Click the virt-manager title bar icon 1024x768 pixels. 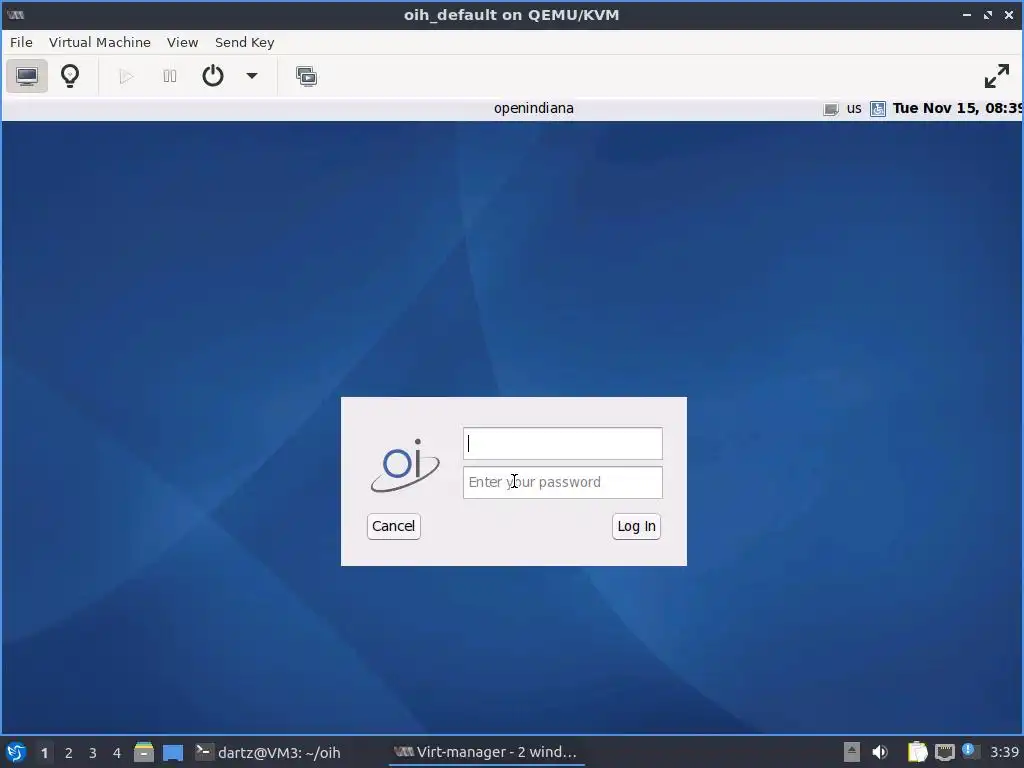[16, 14]
